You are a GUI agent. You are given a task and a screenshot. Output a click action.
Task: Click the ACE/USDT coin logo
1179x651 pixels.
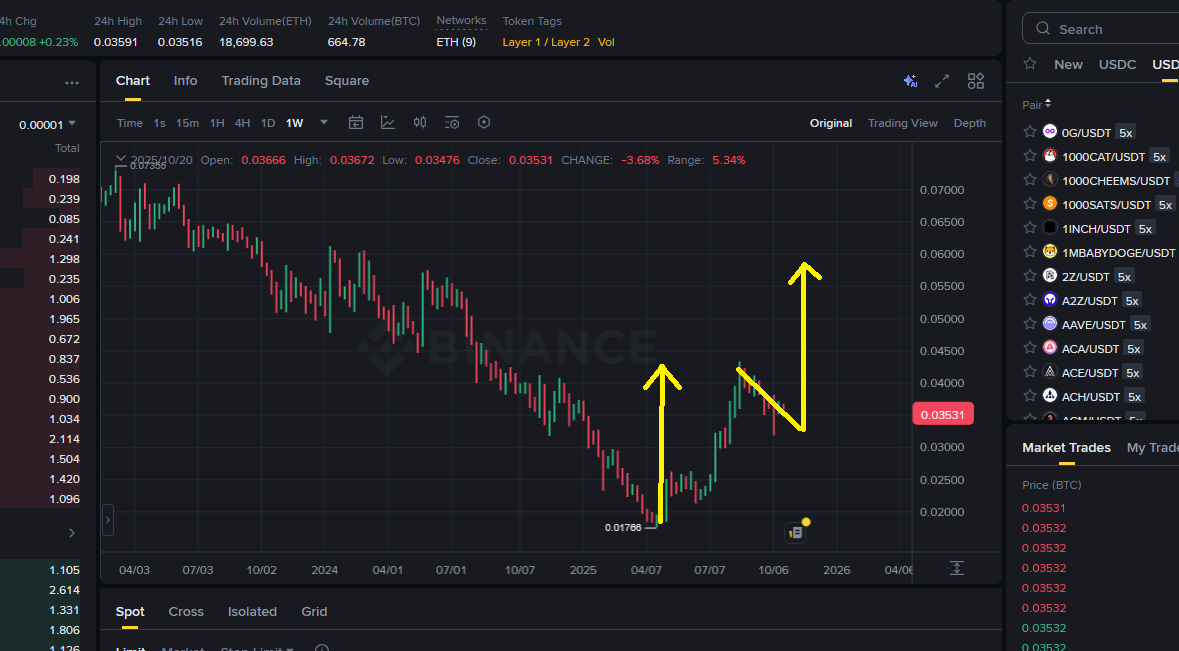tap(1050, 372)
